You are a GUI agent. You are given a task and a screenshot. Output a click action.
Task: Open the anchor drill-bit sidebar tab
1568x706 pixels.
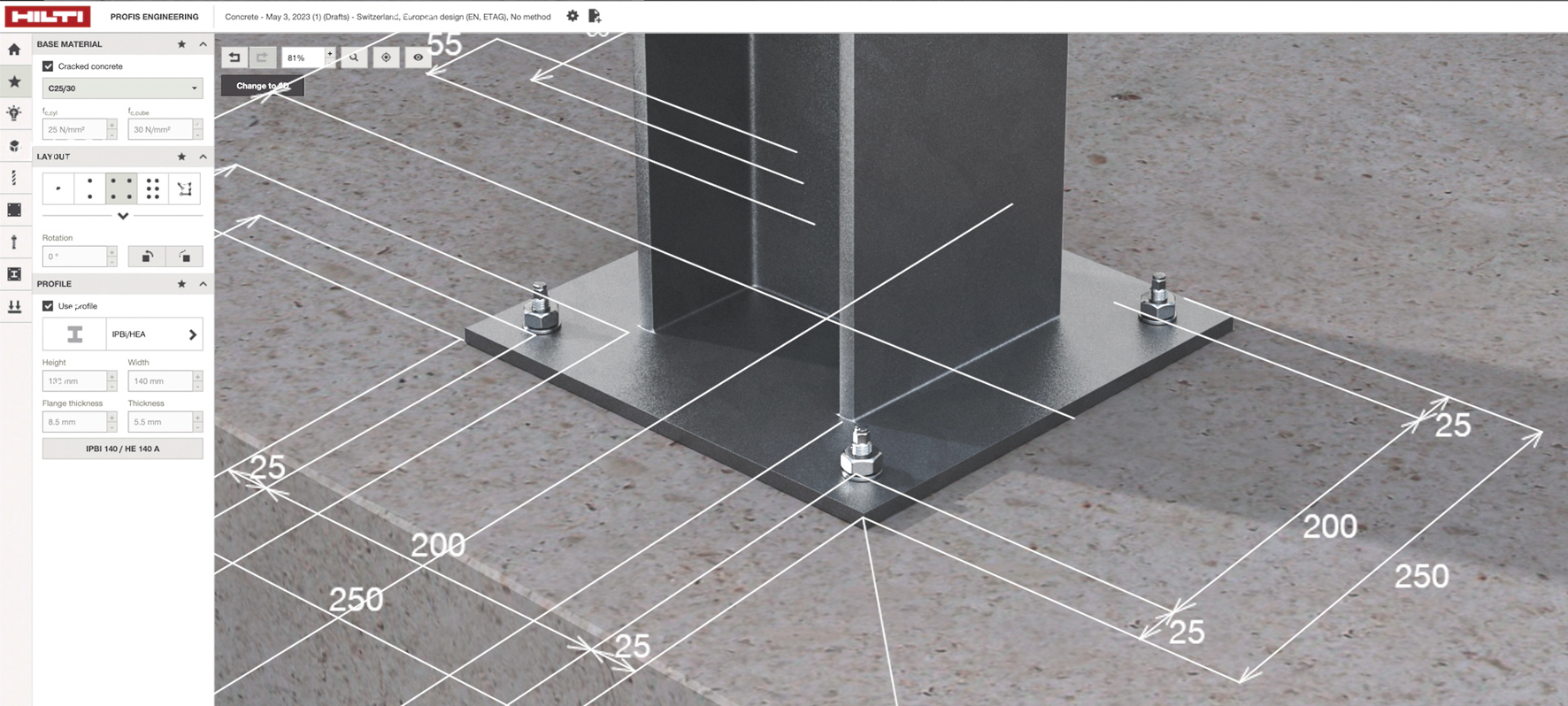(14, 178)
